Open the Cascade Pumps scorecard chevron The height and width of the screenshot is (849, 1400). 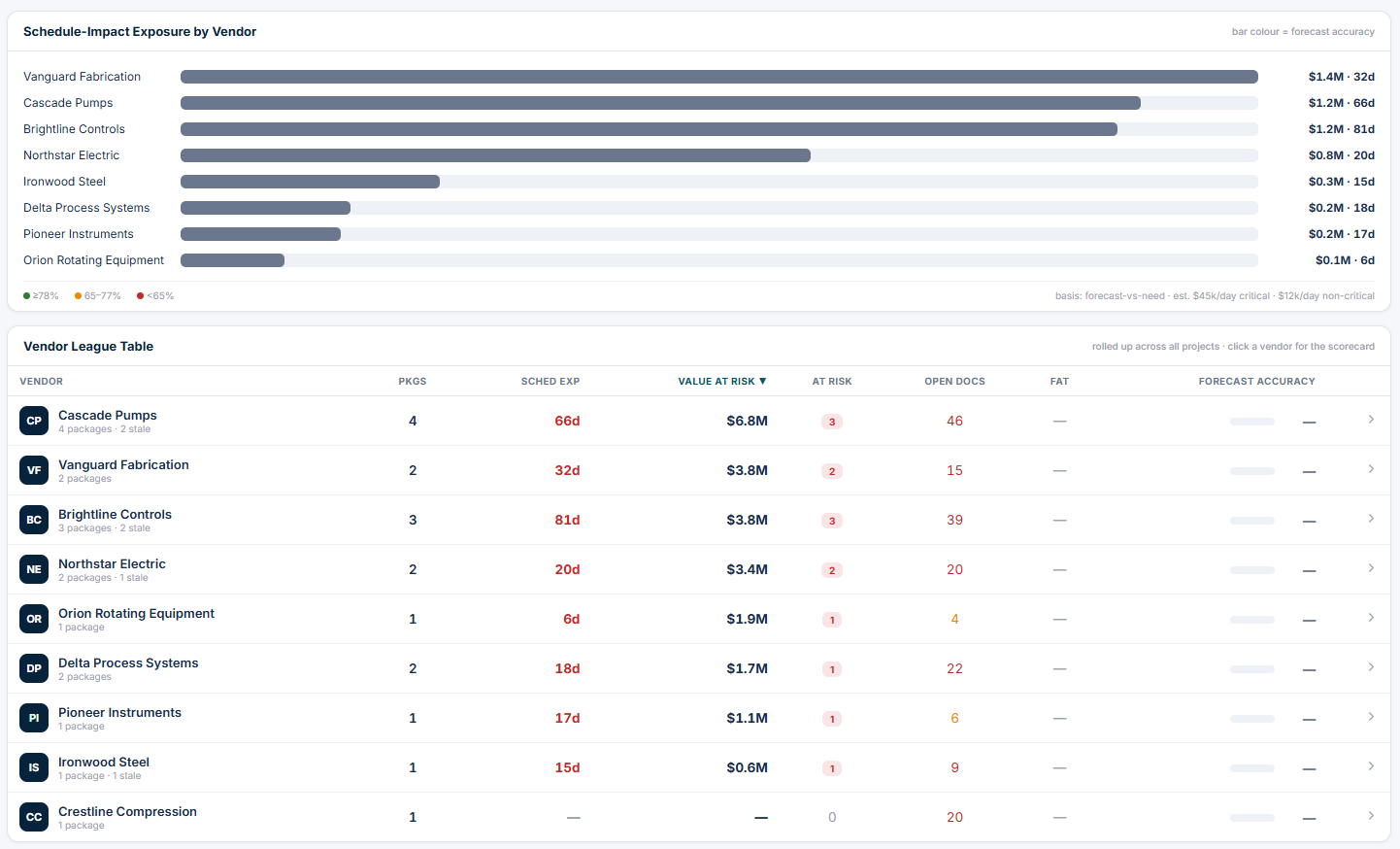pos(1371,420)
